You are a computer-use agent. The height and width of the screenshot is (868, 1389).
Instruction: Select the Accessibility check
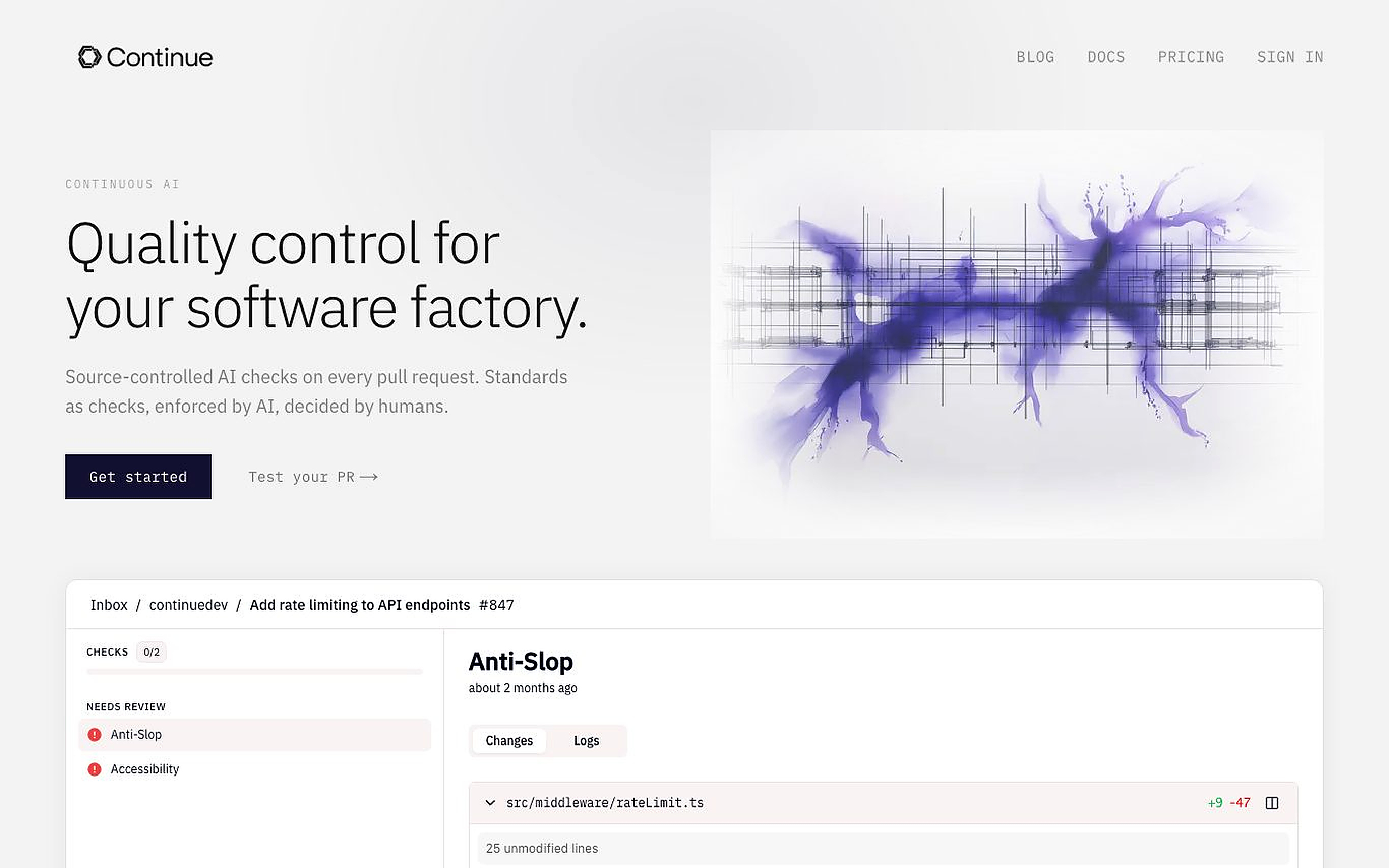(254, 769)
